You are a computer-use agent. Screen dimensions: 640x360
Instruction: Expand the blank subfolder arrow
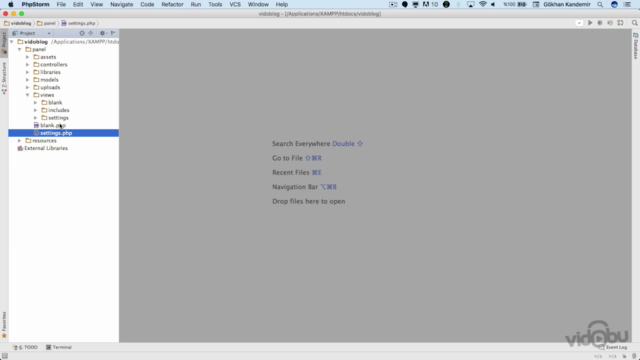(x=36, y=102)
